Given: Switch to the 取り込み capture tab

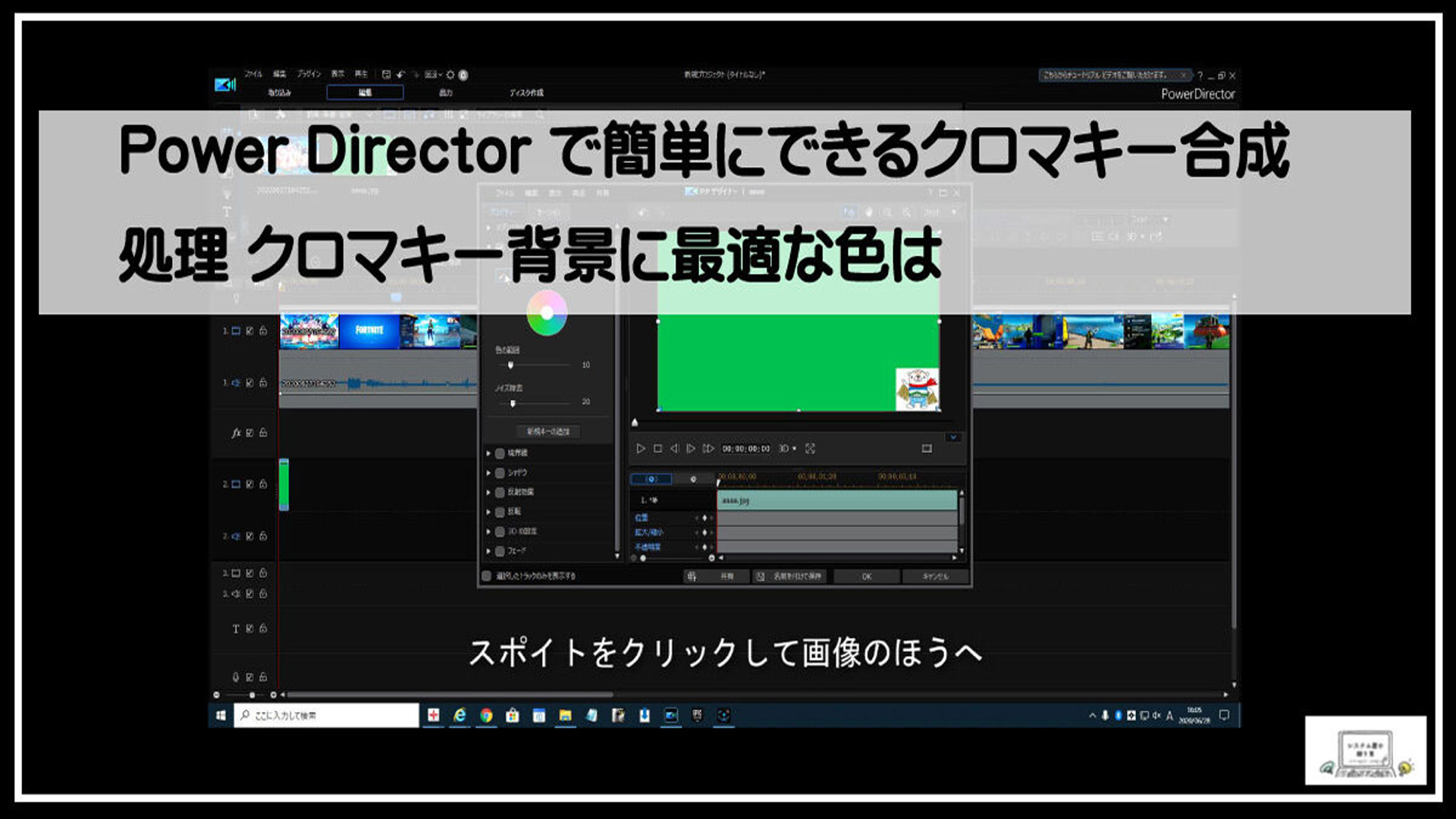Looking at the screenshot, I should [279, 93].
